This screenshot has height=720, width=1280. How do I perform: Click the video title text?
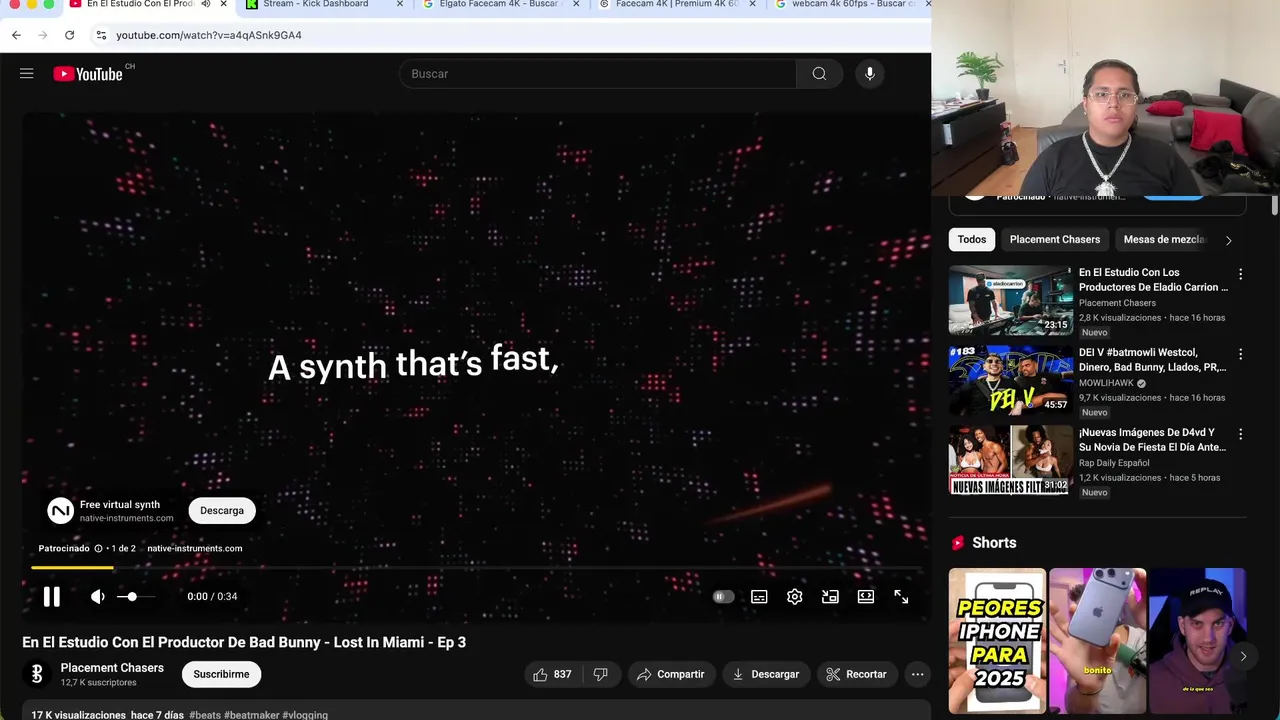pos(244,642)
